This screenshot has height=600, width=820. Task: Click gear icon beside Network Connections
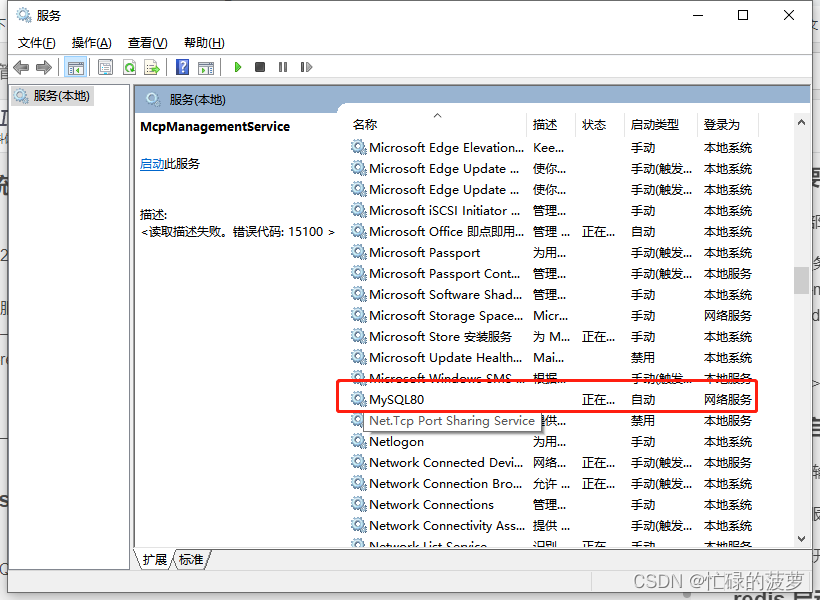[358, 504]
